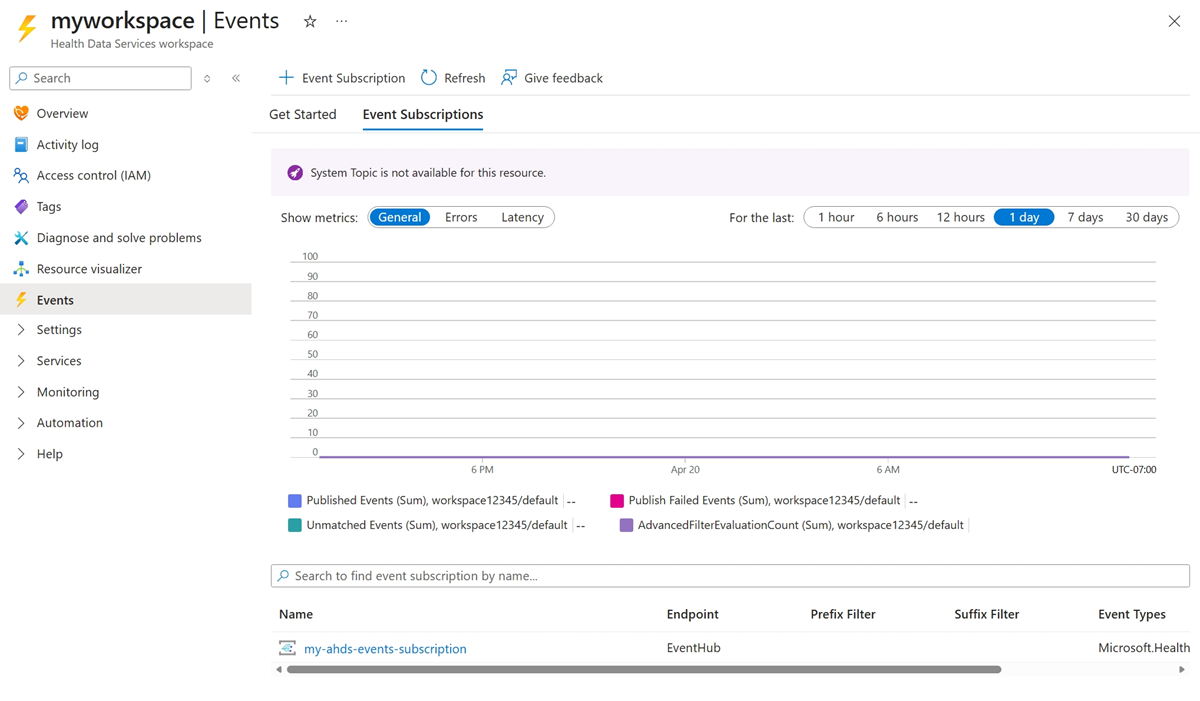The image size is (1200, 701).
Task: Click EventHub endpoint cell
Action: pos(693,648)
